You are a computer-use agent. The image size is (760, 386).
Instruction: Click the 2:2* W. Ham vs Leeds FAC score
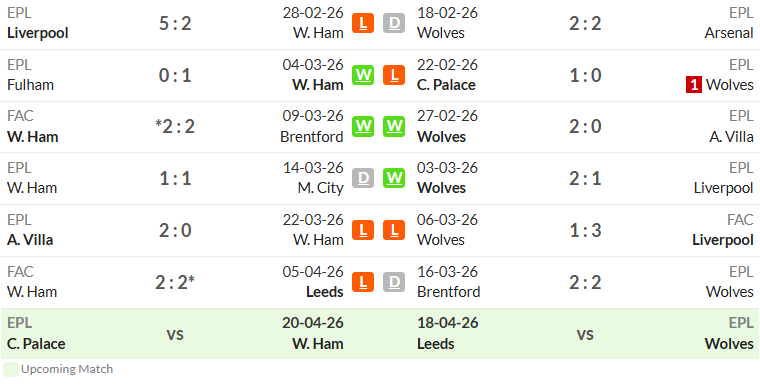pos(175,282)
